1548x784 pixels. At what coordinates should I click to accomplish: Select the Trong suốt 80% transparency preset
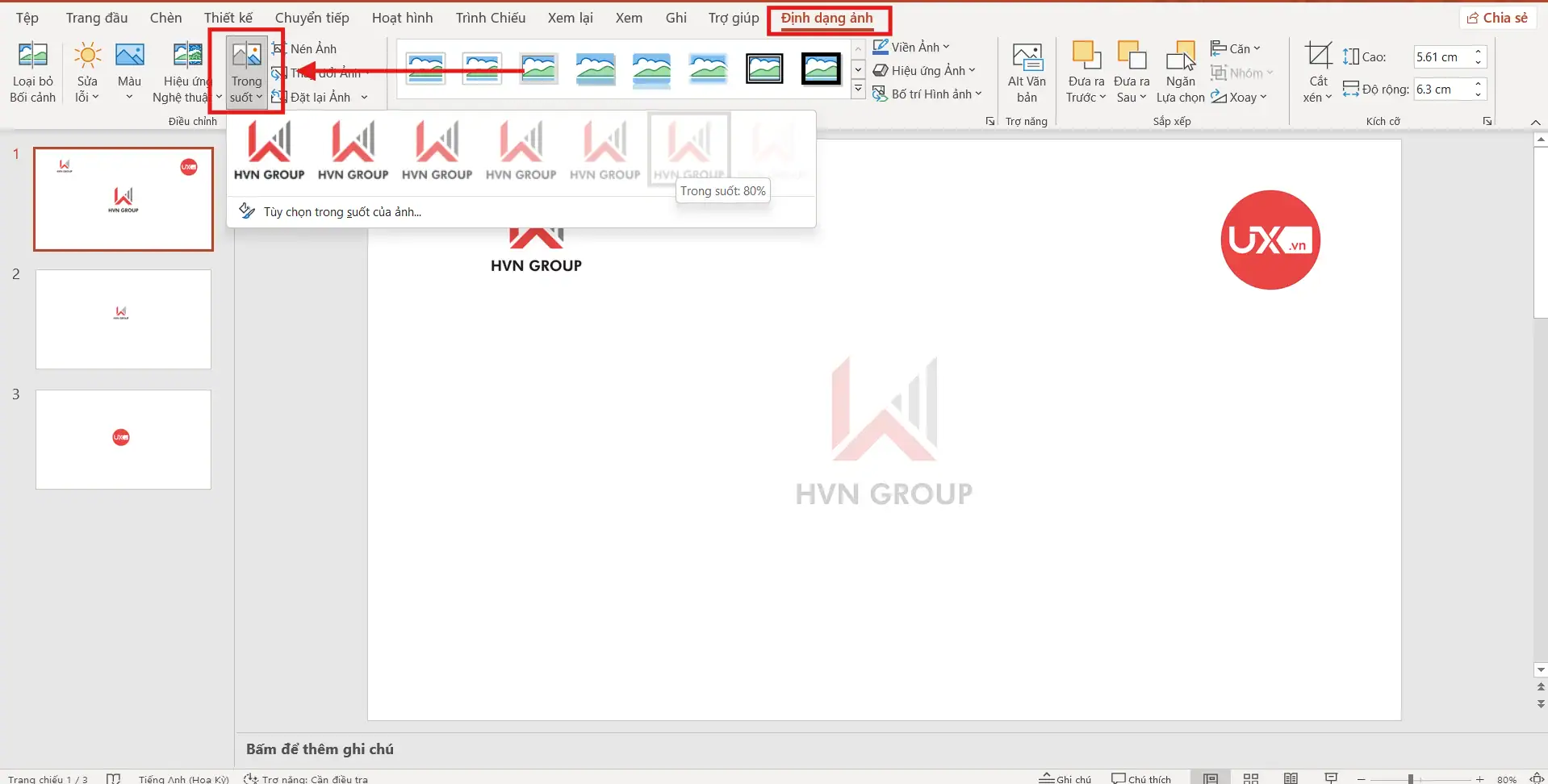(x=688, y=148)
